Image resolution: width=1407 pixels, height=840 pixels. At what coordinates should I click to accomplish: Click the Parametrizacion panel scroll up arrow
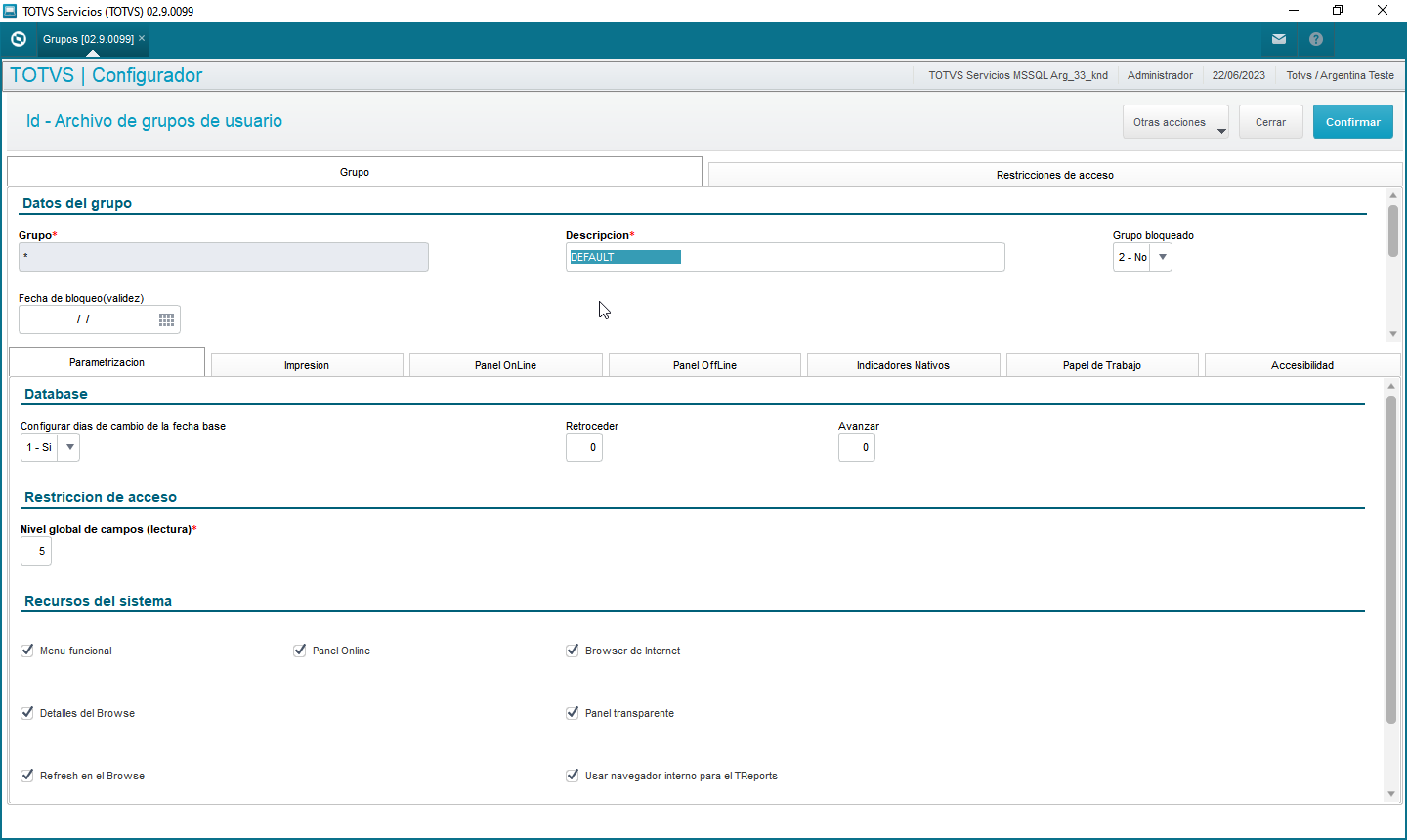point(1391,386)
